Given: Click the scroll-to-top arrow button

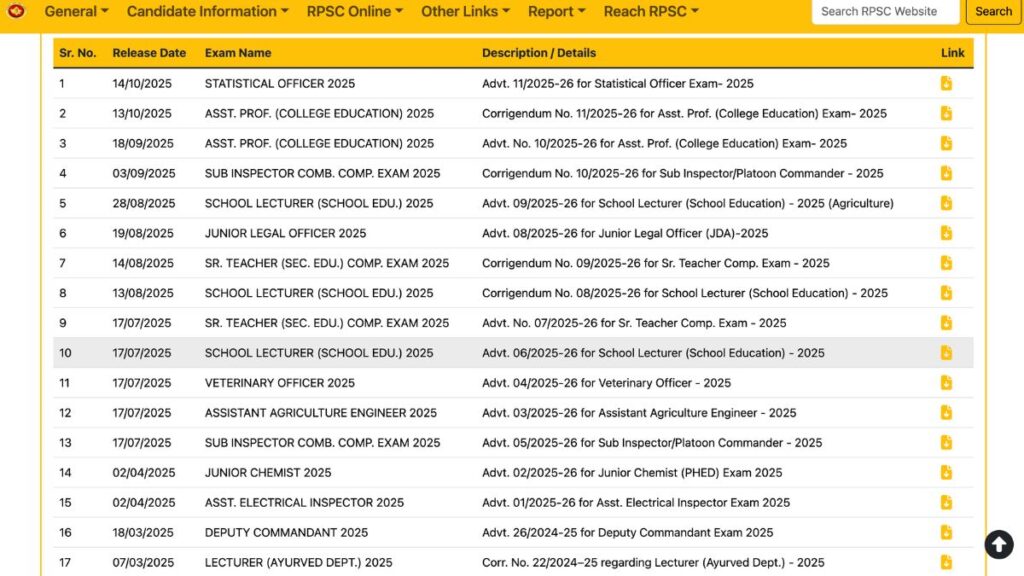Looking at the screenshot, I should tap(998, 544).
